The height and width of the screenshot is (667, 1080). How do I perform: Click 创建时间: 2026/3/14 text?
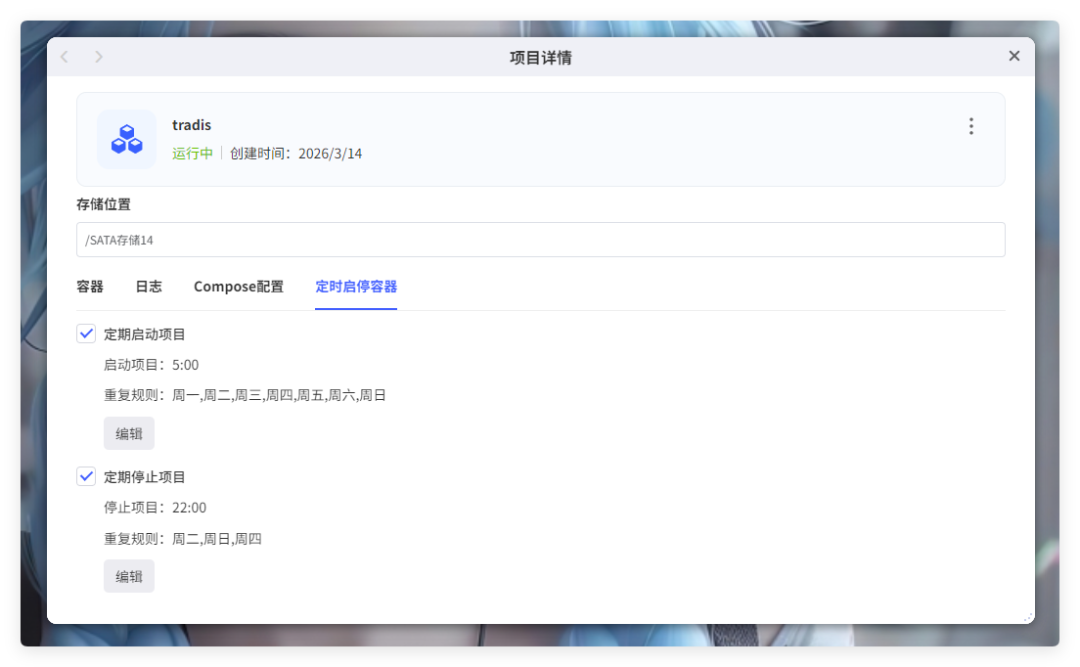click(x=296, y=153)
